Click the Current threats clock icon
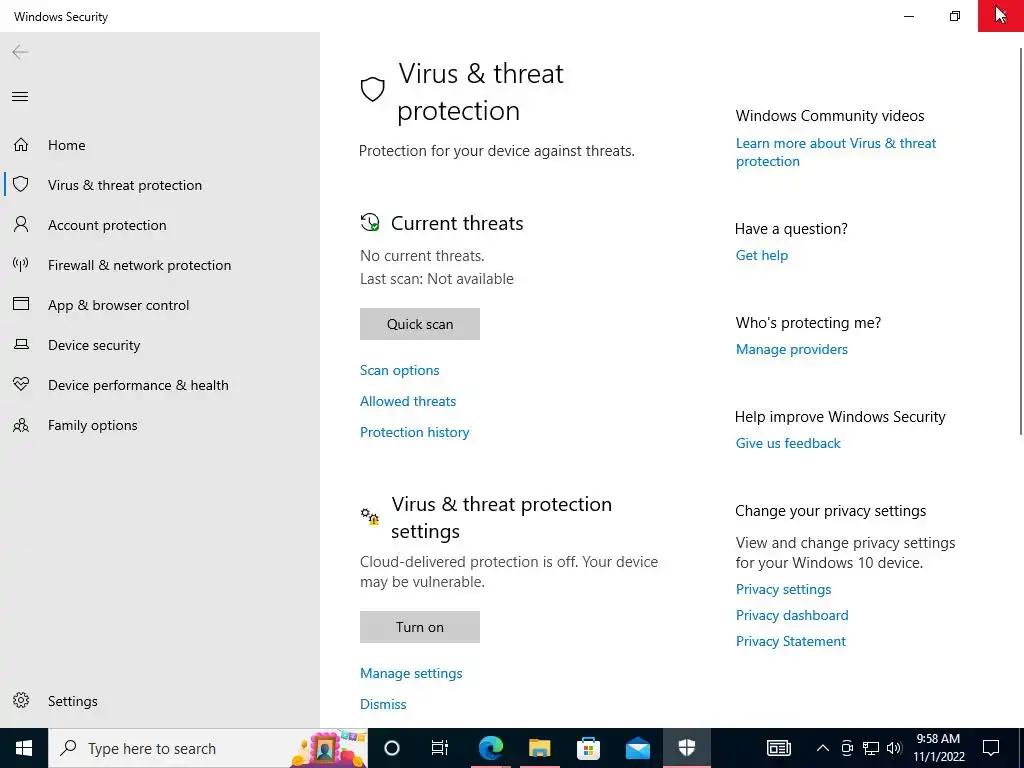The width and height of the screenshot is (1024, 768). pyautogui.click(x=370, y=222)
